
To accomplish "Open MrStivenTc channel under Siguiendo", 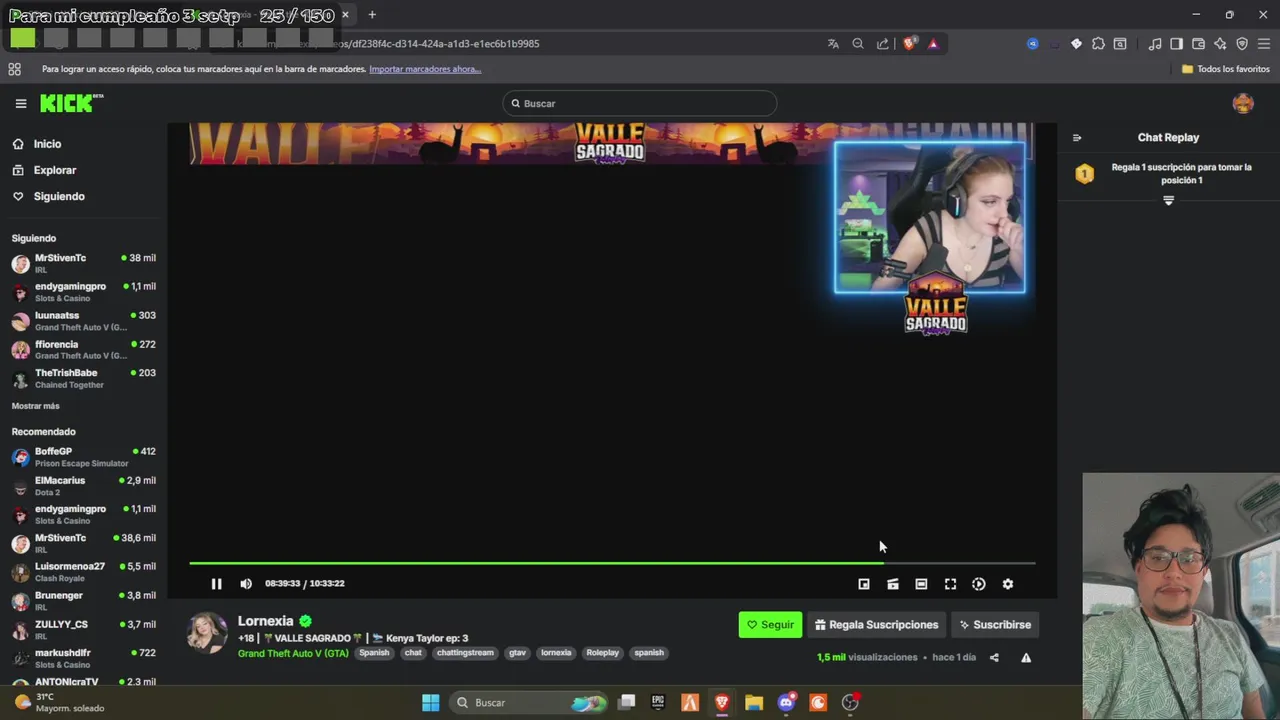I will point(84,264).
